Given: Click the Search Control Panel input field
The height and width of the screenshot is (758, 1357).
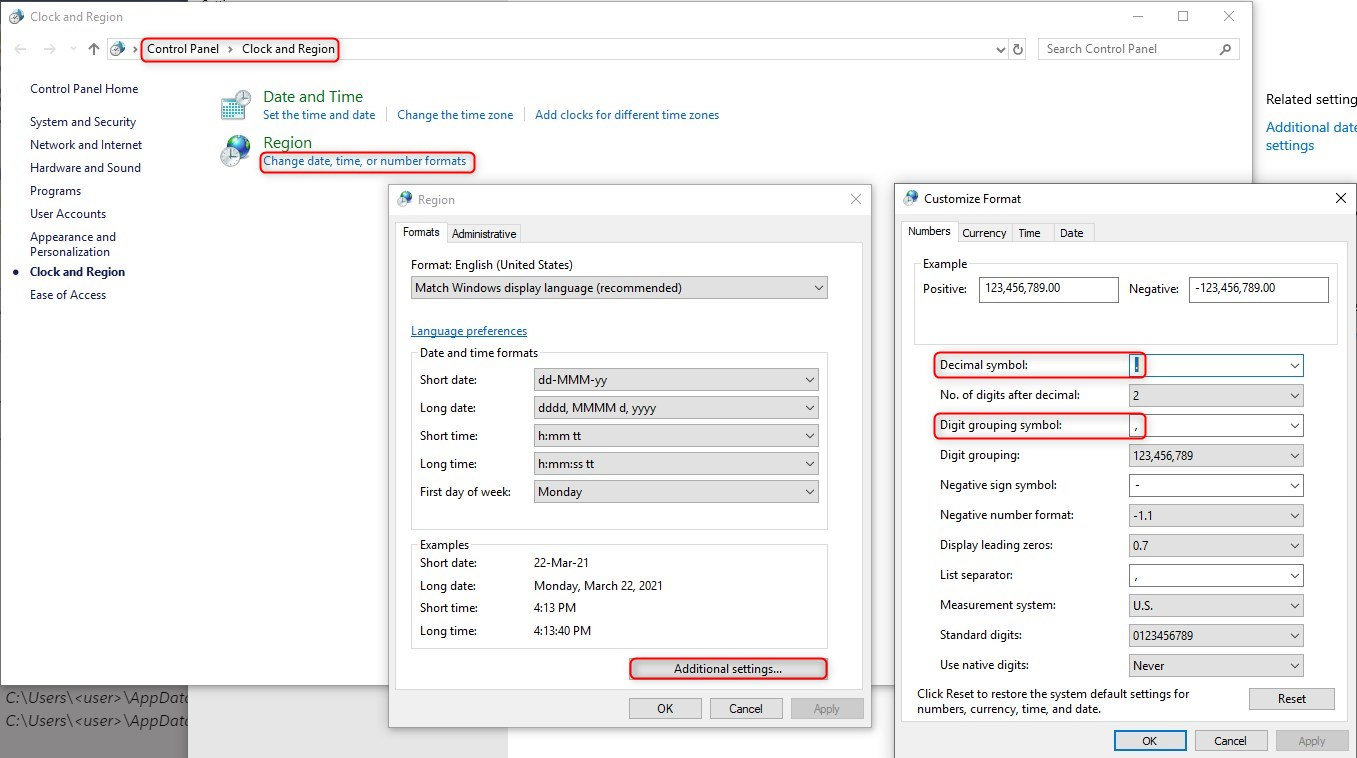Looking at the screenshot, I should tap(1120, 48).
